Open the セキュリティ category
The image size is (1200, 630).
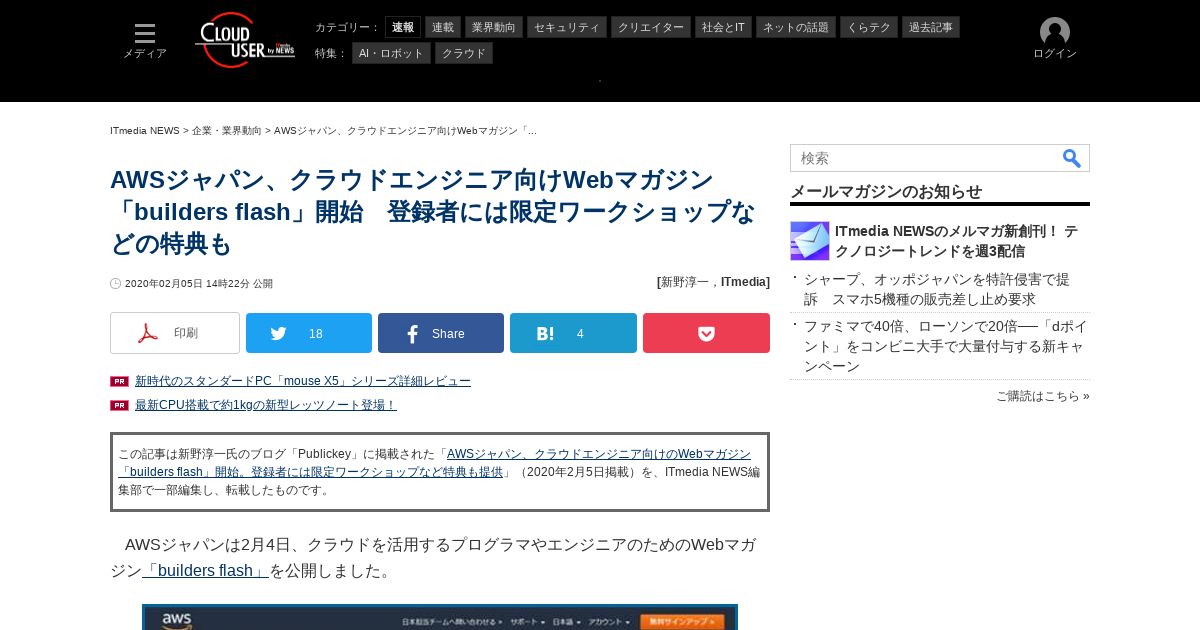point(567,27)
